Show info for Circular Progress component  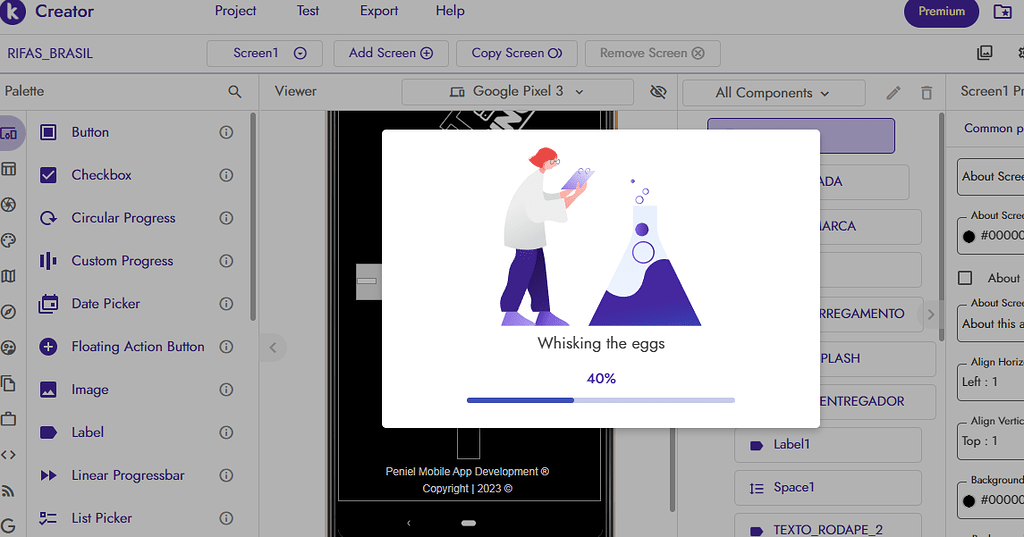click(x=226, y=218)
